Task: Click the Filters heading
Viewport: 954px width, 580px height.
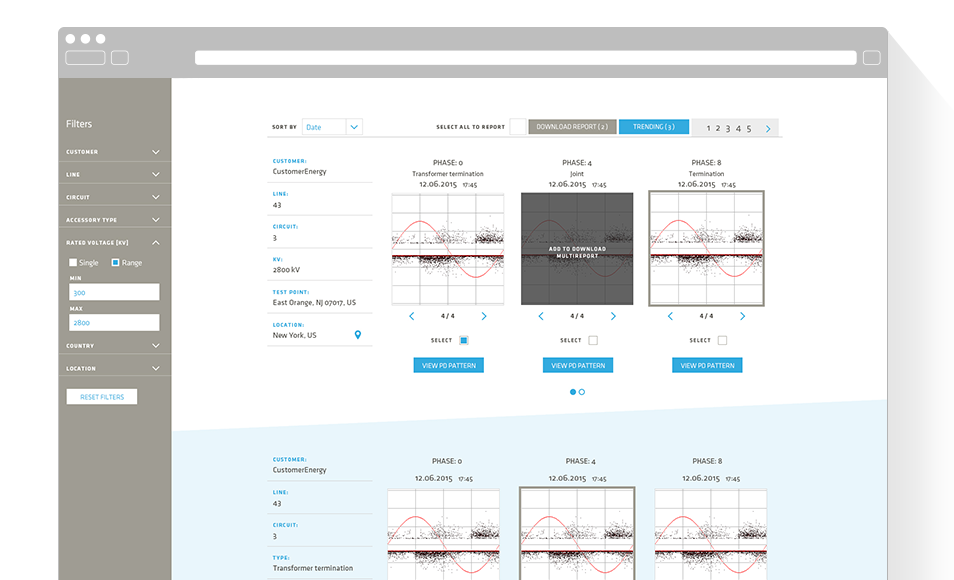Action: (x=79, y=124)
